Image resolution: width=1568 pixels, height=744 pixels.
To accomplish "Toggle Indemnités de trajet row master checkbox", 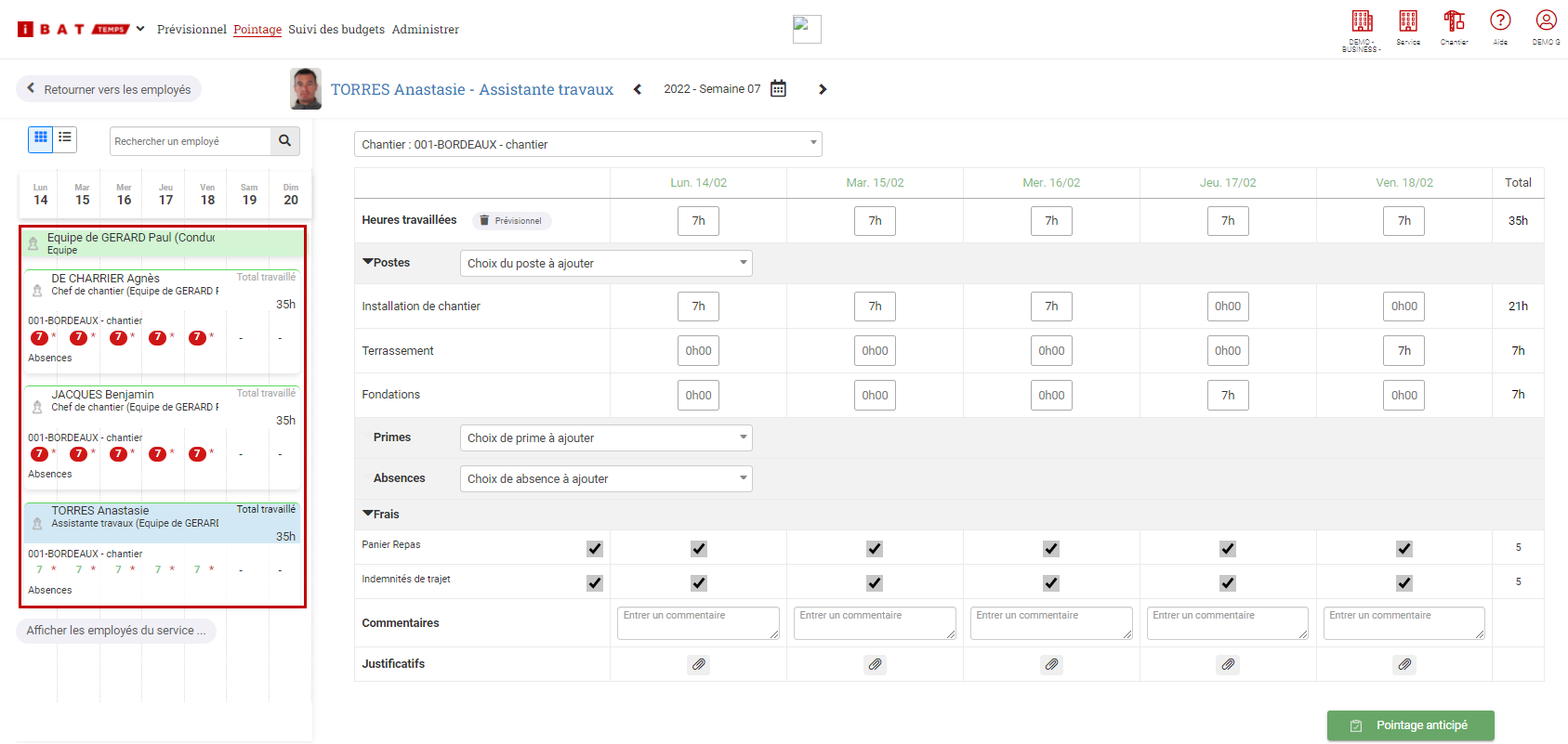I will (595, 583).
